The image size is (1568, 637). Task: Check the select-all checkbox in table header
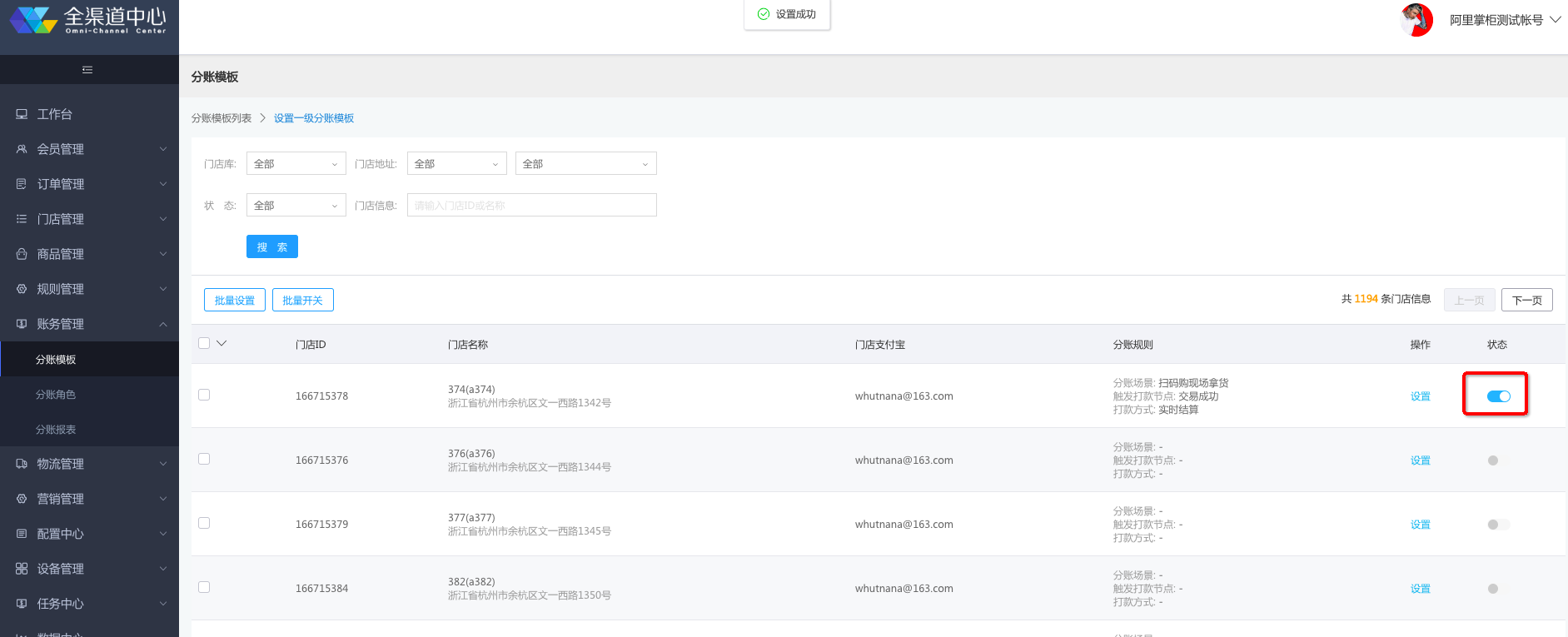[x=204, y=343]
